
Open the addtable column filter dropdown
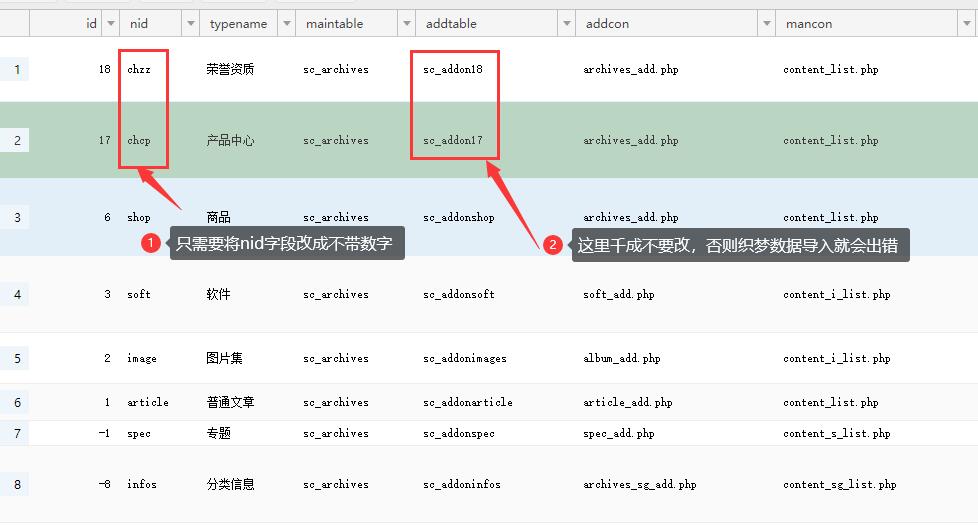567,24
